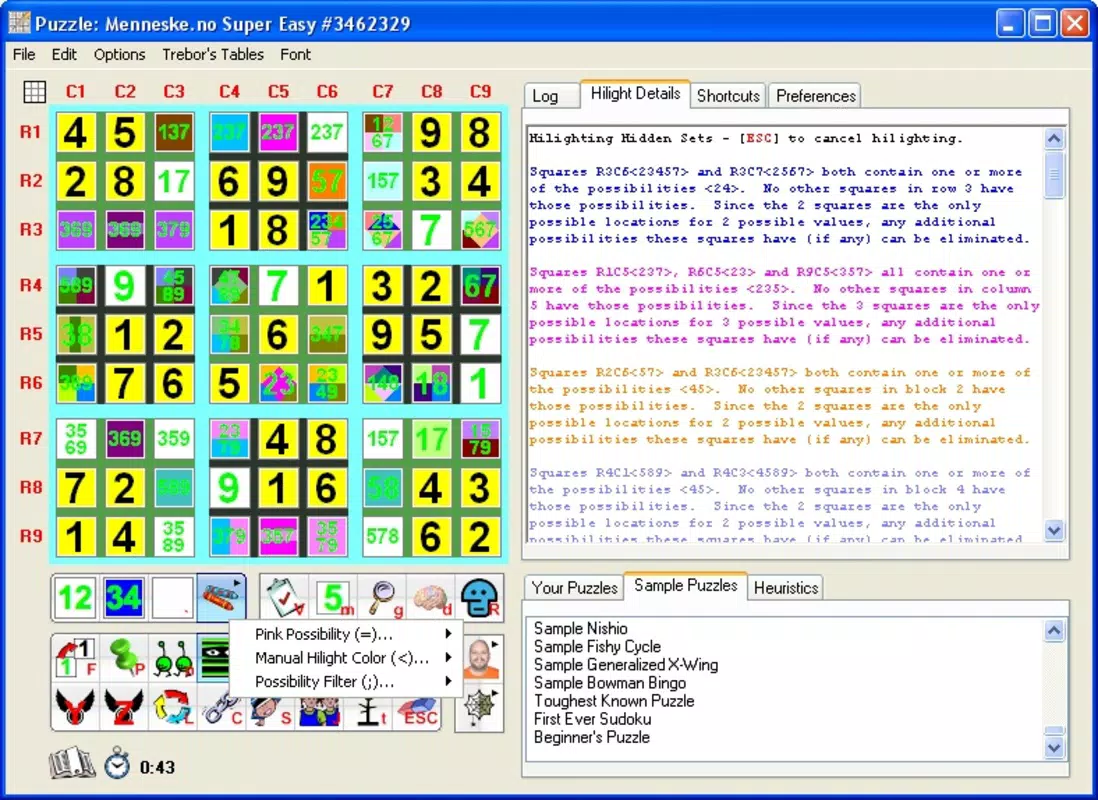The width and height of the screenshot is (1098, 800).
Task: Click the red arrow F icon
Action: (x=76, y=657)
